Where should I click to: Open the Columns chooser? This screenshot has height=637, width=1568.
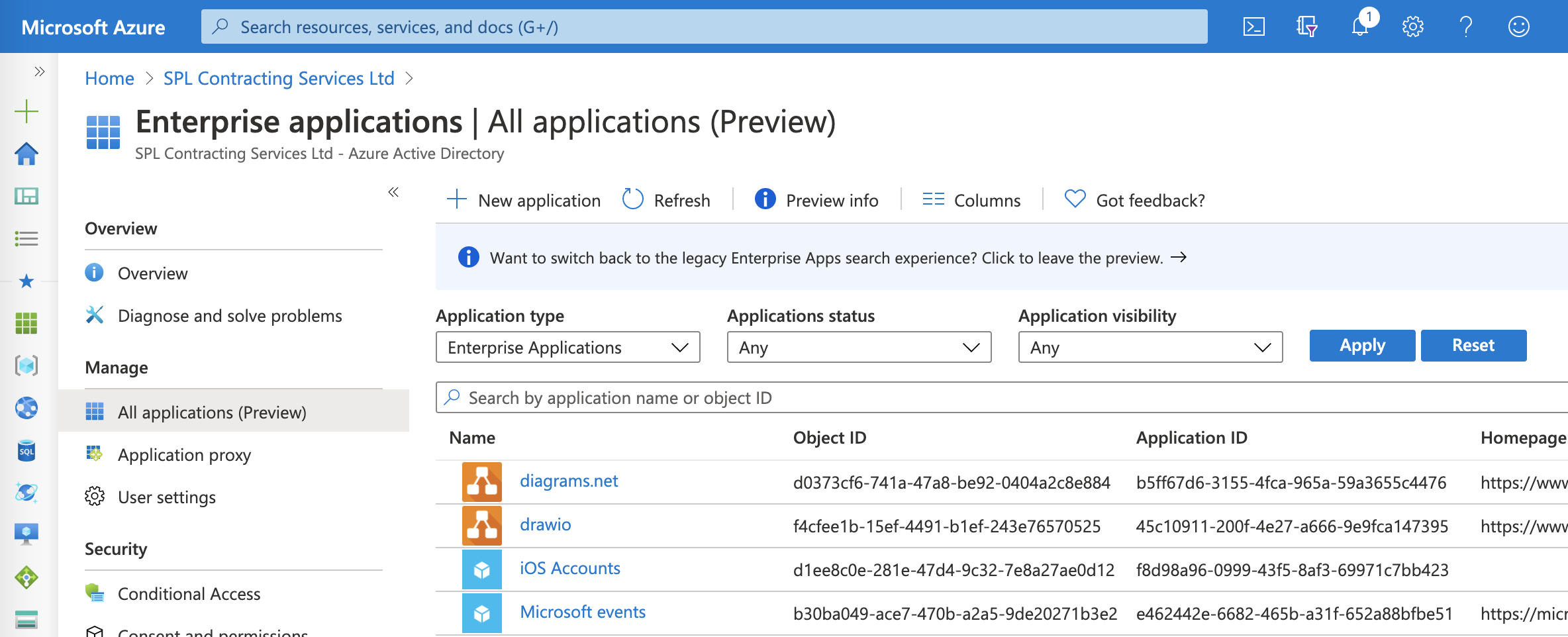coord(971,200)
